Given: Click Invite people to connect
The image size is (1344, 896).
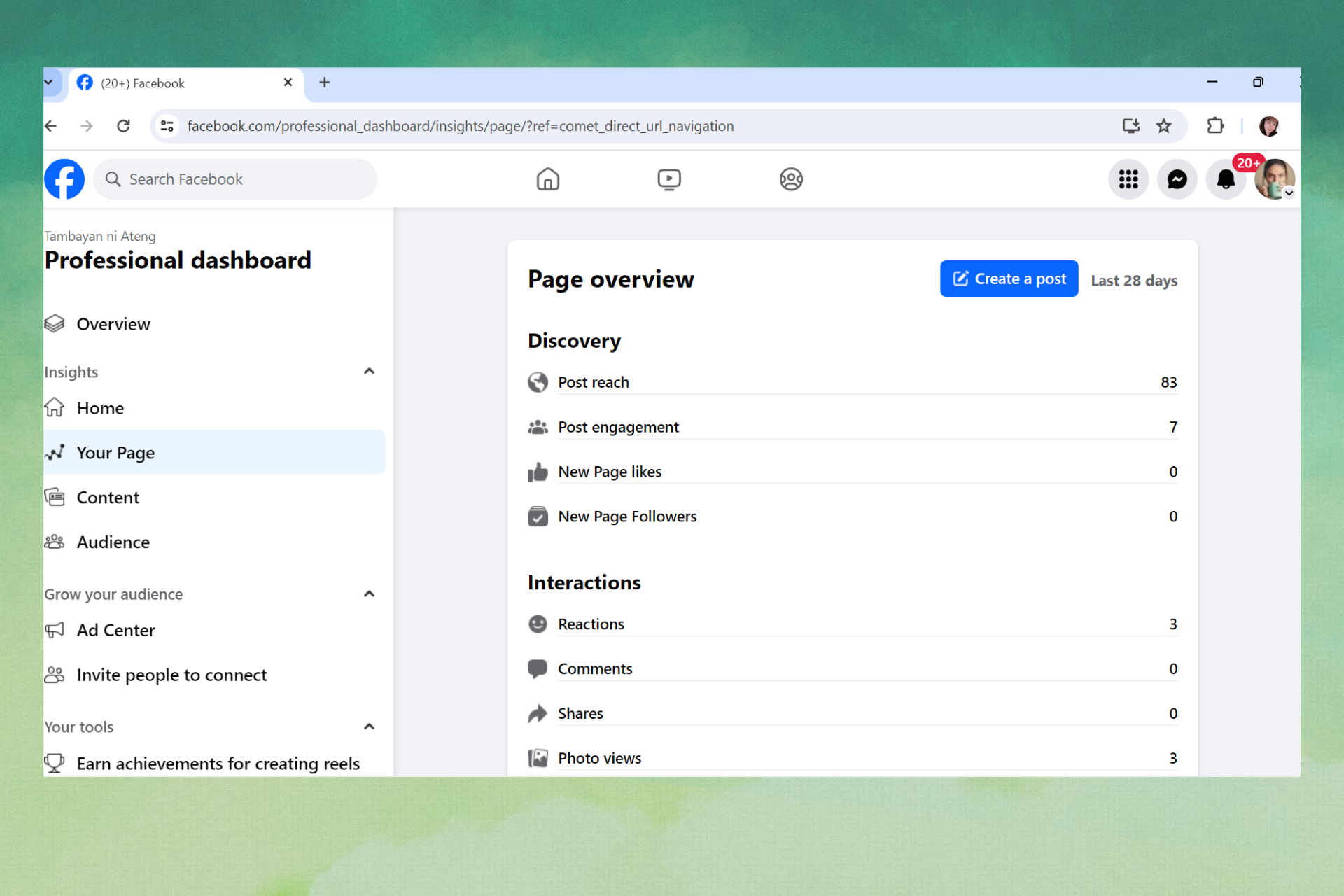Looking at the screenshot, I should point(171,675).
